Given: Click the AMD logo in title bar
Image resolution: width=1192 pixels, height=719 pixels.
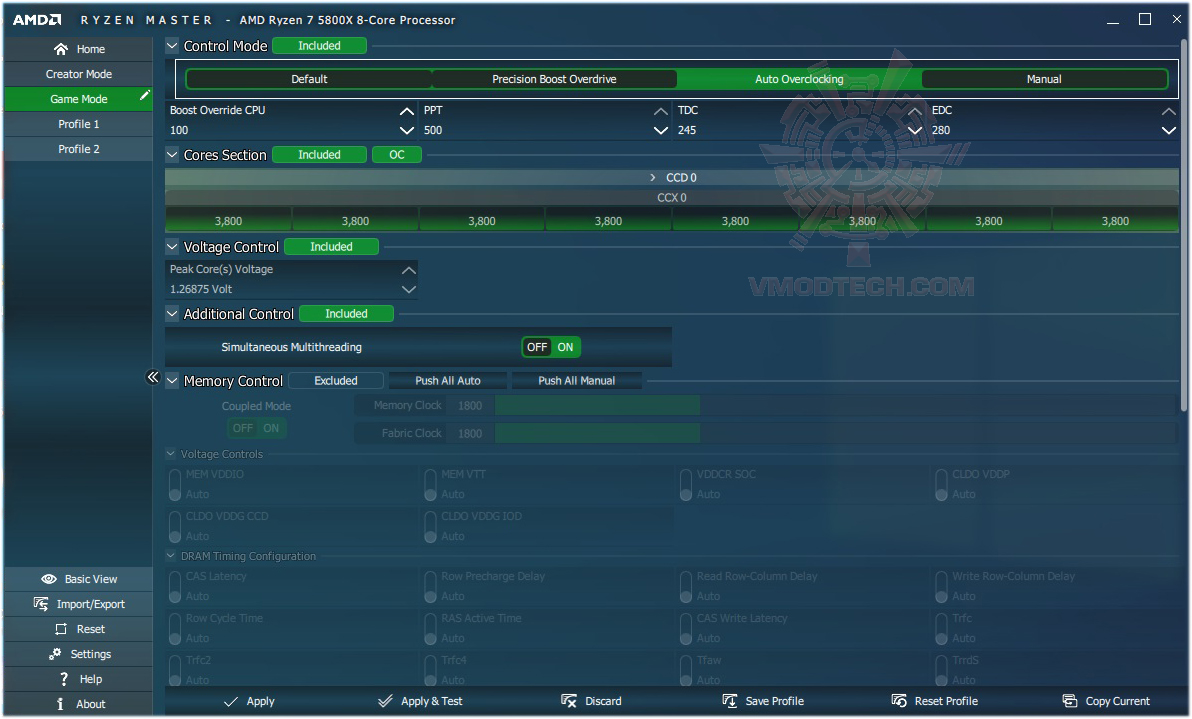Looking at the screenshot, I should 36,20.
